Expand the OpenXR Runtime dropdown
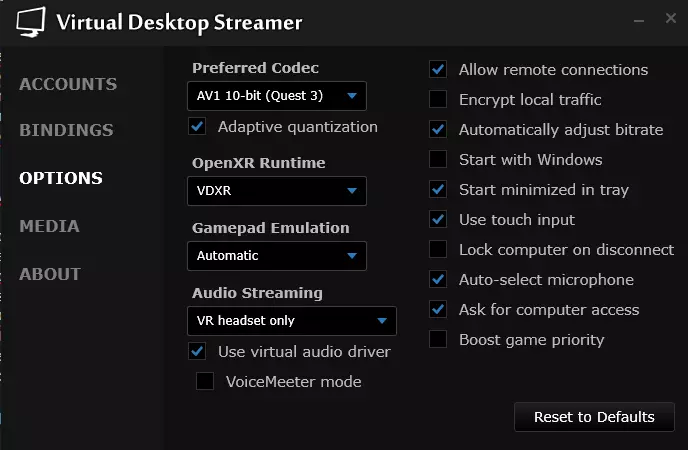Viewport: 688px width, 450px height. (277, 191)
